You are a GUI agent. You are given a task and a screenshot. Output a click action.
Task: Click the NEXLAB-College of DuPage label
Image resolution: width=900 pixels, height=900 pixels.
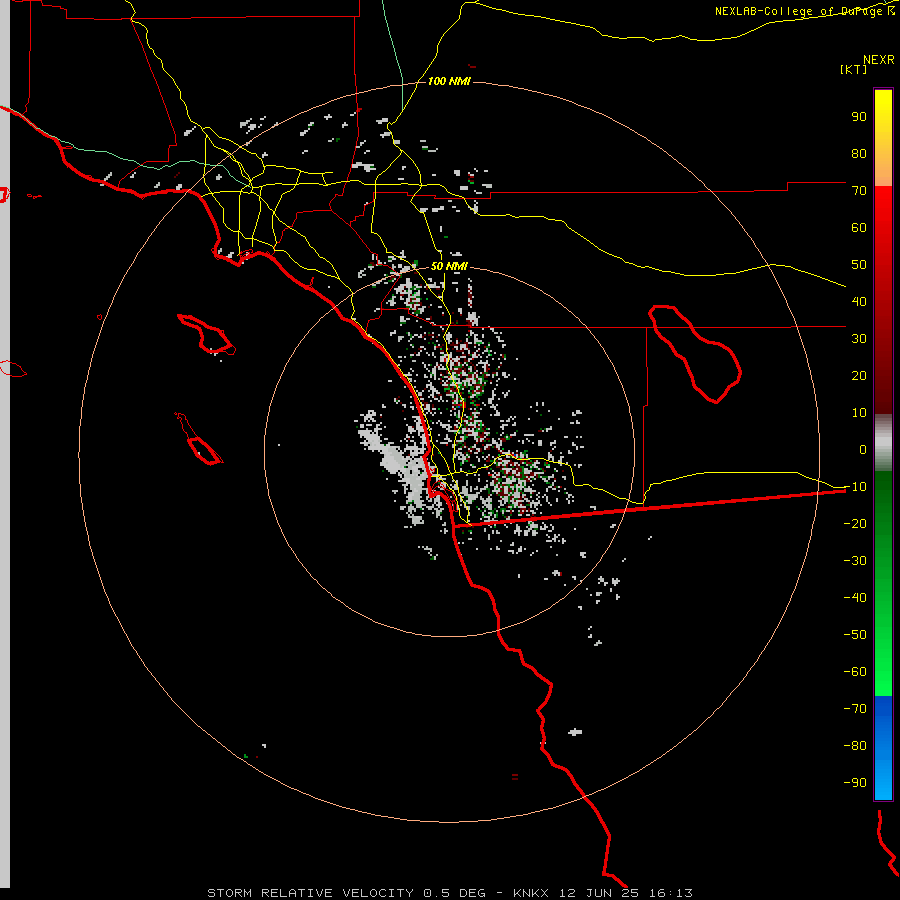click(801, 11)
